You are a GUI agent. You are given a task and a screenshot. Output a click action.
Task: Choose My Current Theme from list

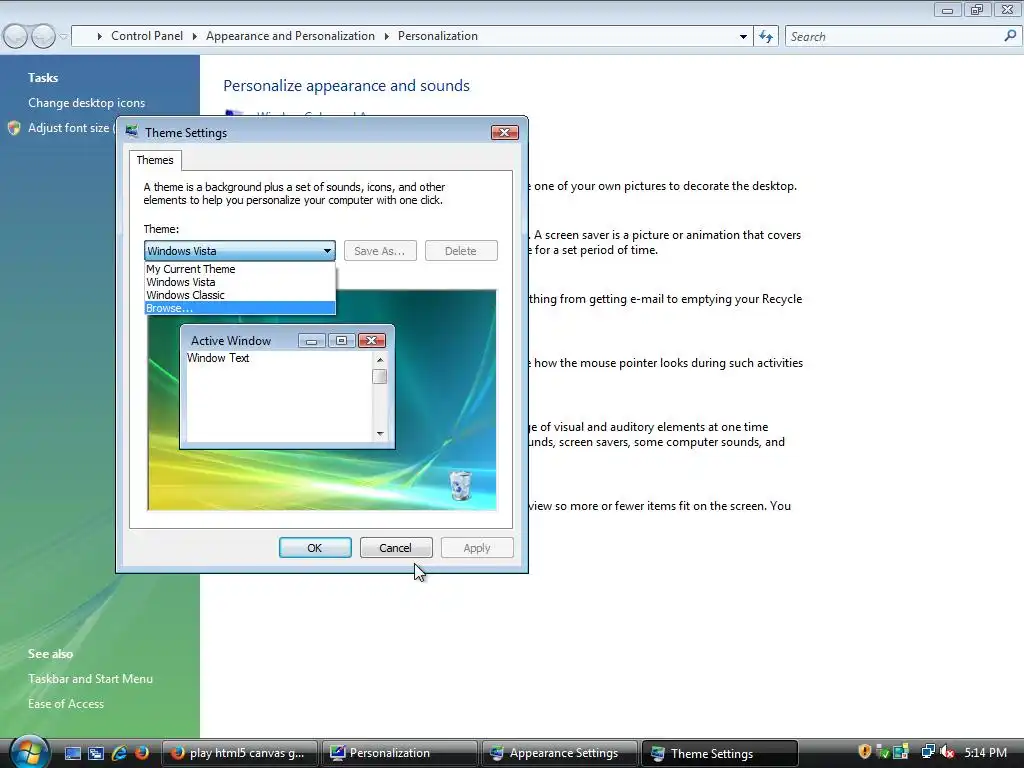[x=240, y=269]
